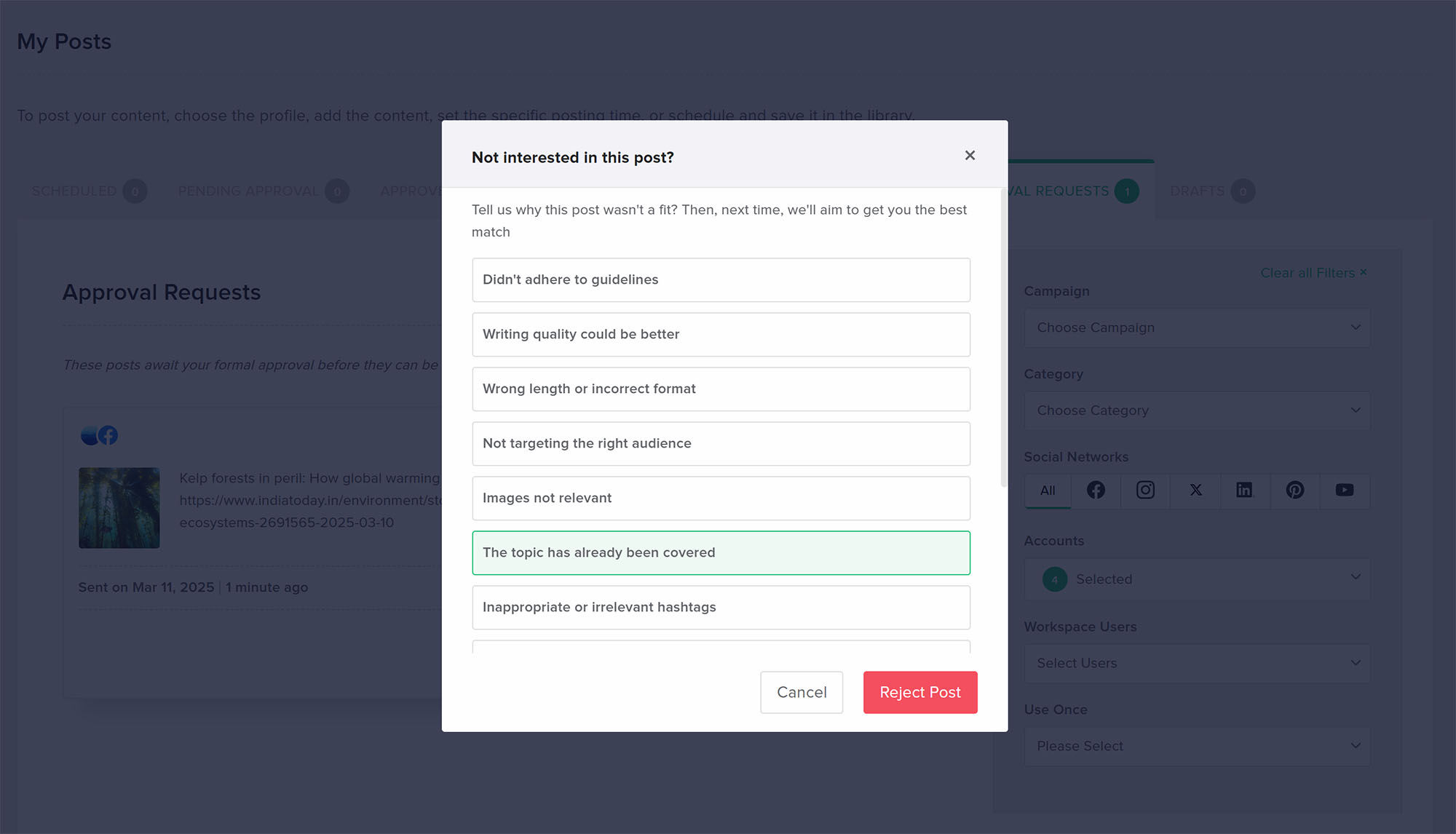Click the Facebook profile avatar on post
Image resolution: width=1456 pixels, height=834 pixels.
coord(108,435)
